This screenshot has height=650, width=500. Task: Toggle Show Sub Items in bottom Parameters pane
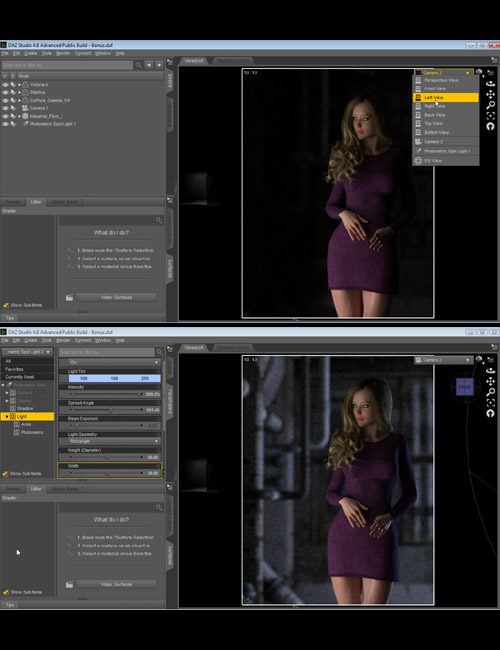point(5,473)
